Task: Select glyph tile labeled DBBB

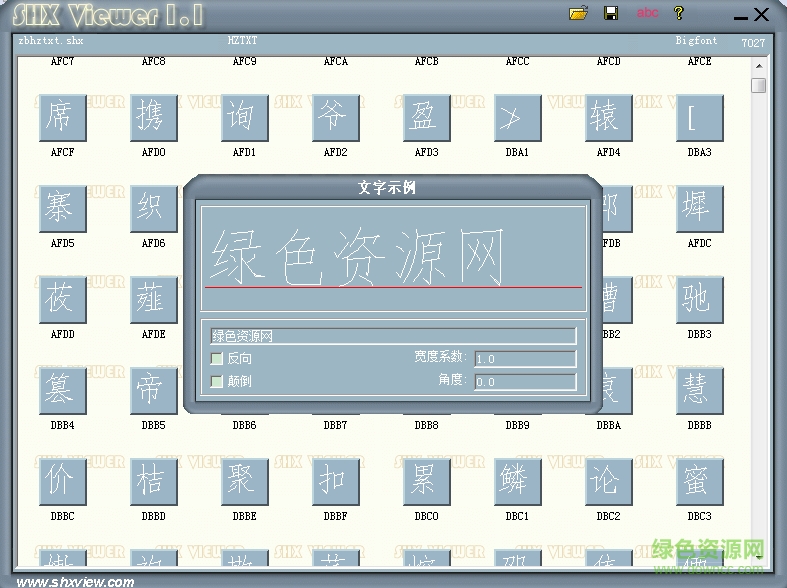Action: point(700,391)
